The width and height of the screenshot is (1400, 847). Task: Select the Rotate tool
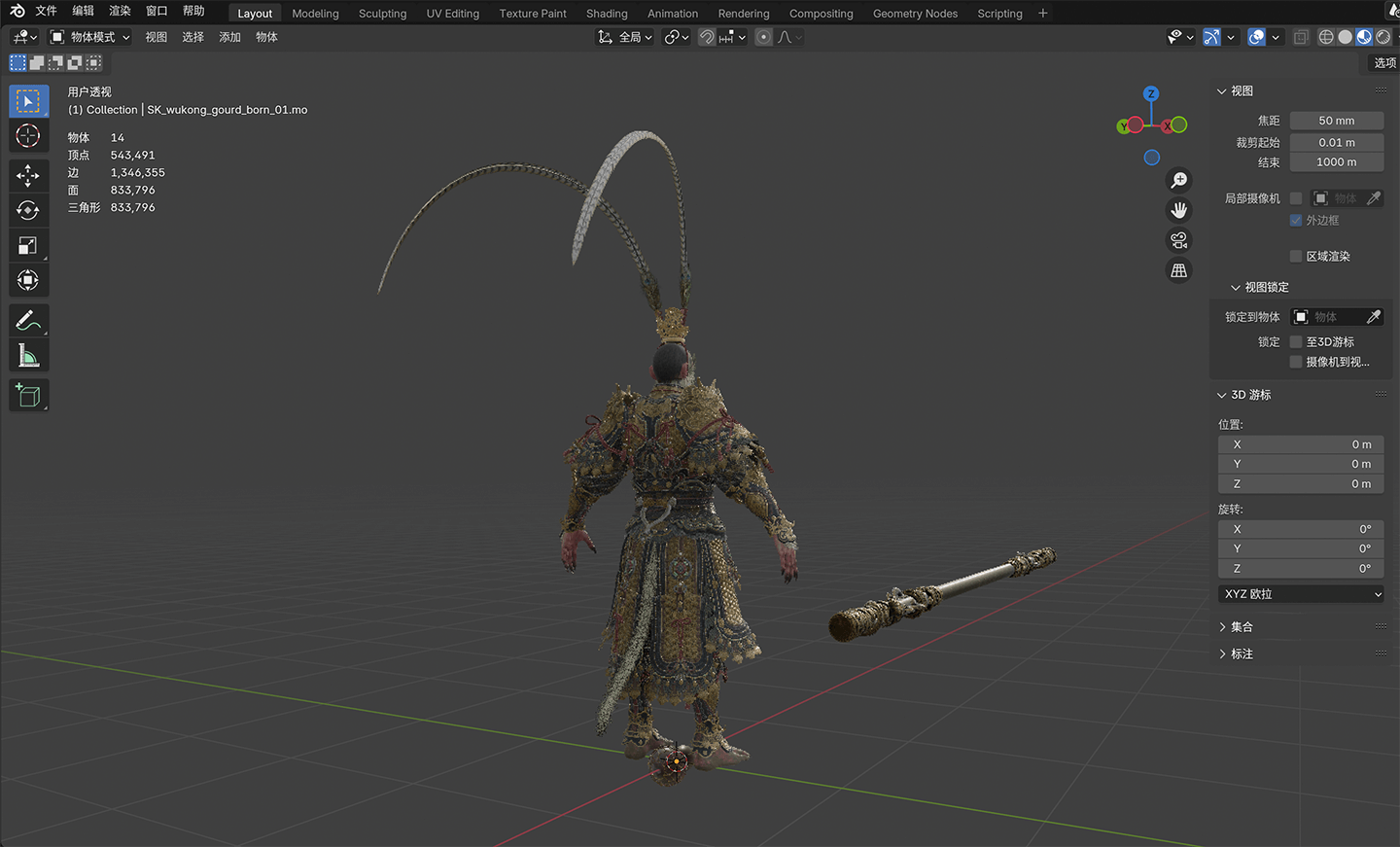point(28,211)
